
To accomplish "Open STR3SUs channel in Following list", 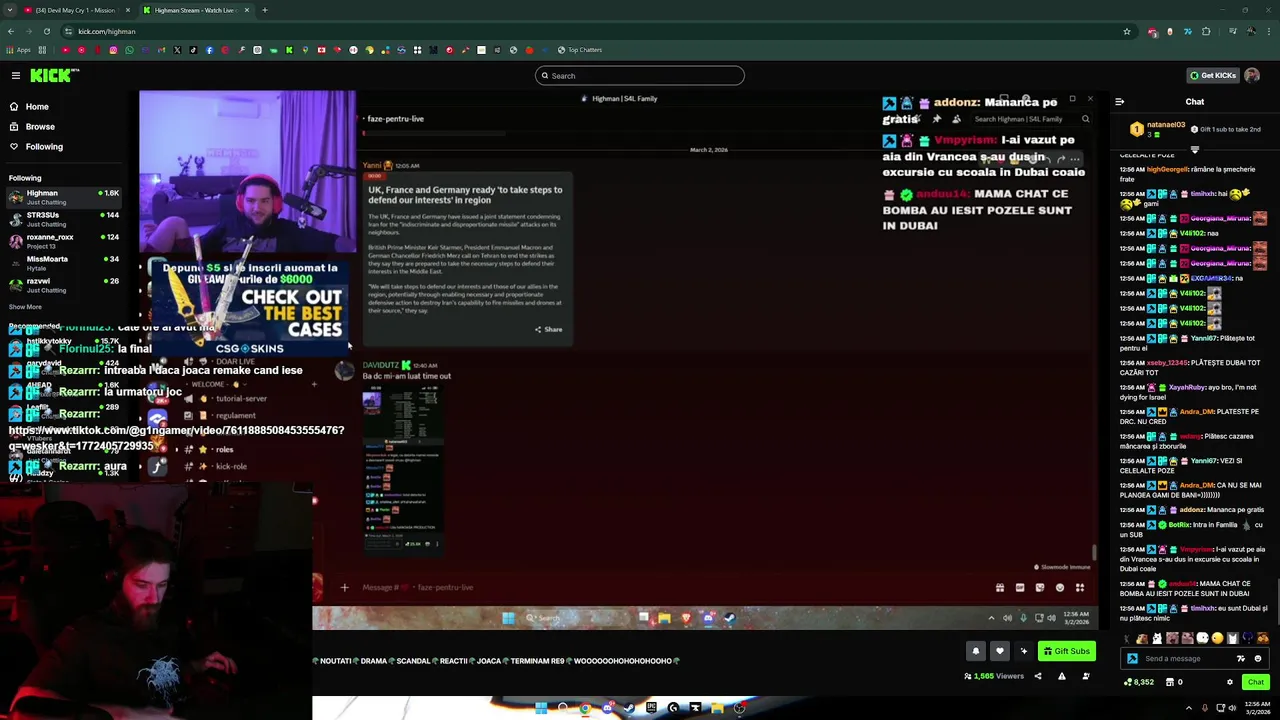I will tap(64, 219).
